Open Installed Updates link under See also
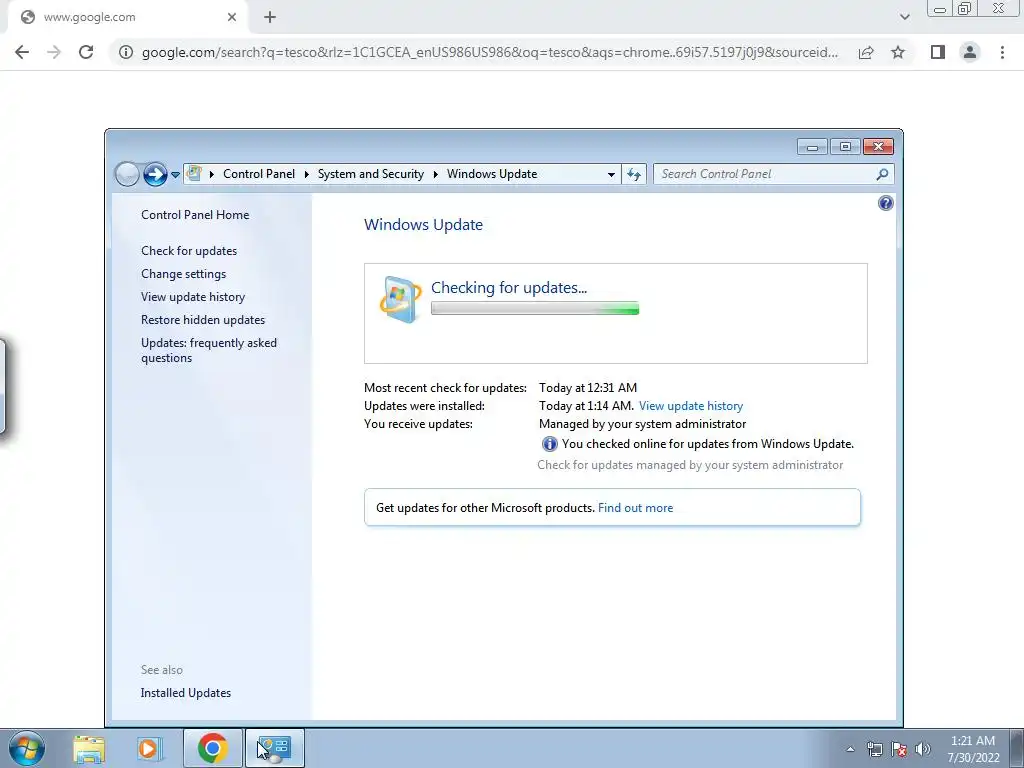This screenshot has height=768, width=1024. (x=185, y=693)
